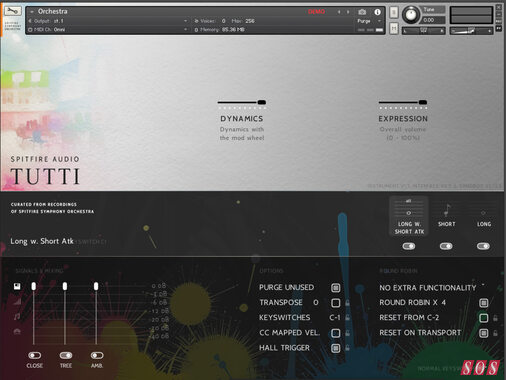Click the Transpose lock icon
This screenshot has width=506, height=380.
[x=348, y=303]
